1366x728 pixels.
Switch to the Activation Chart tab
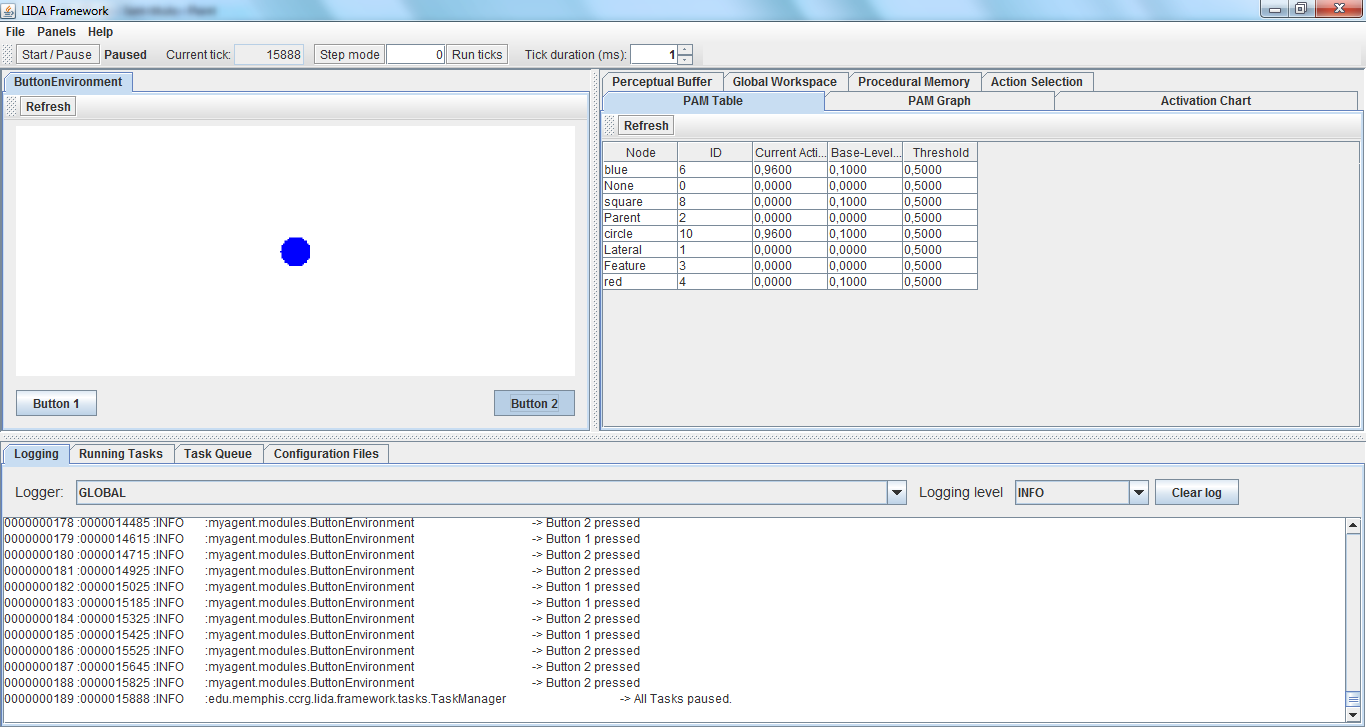(1205, 101)
